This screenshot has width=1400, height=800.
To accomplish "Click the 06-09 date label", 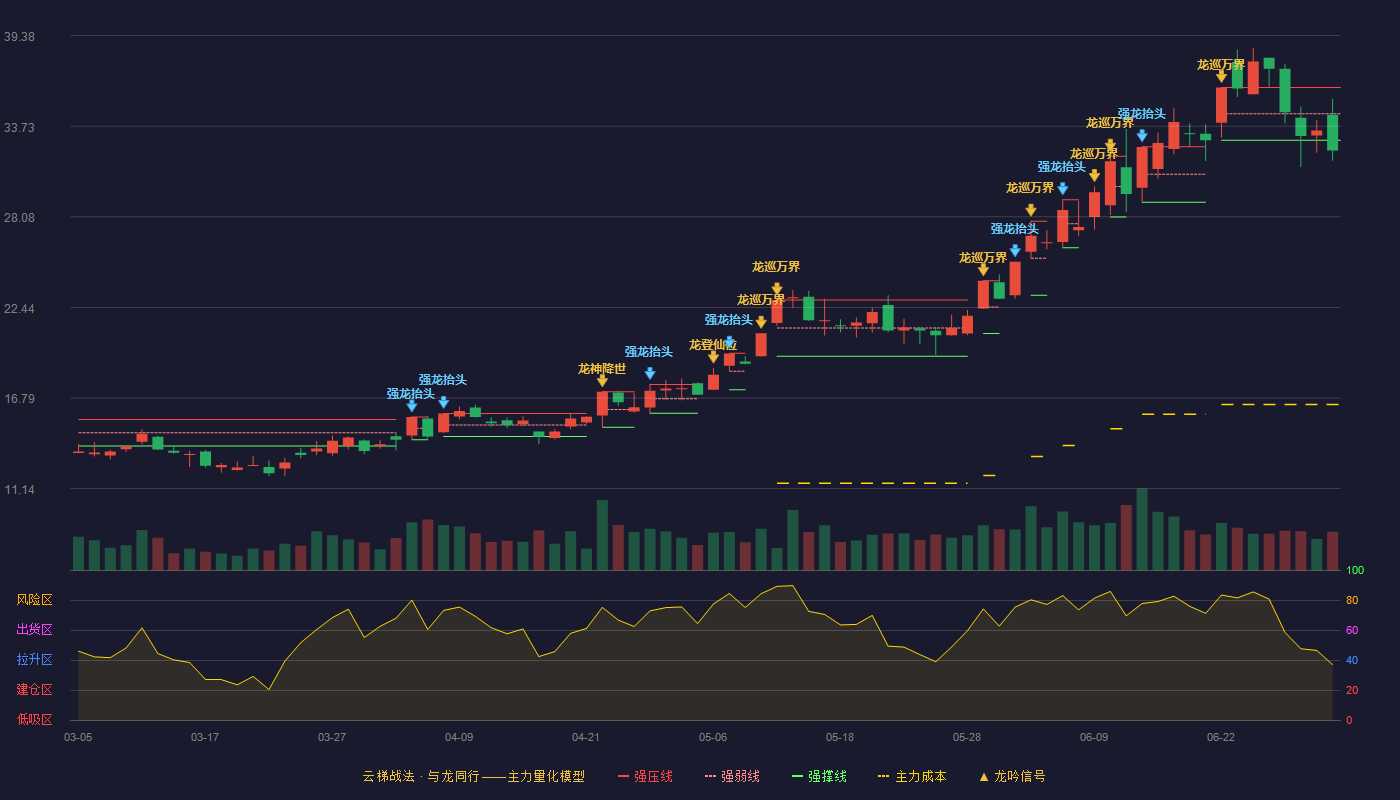I will pos(1094,737).
